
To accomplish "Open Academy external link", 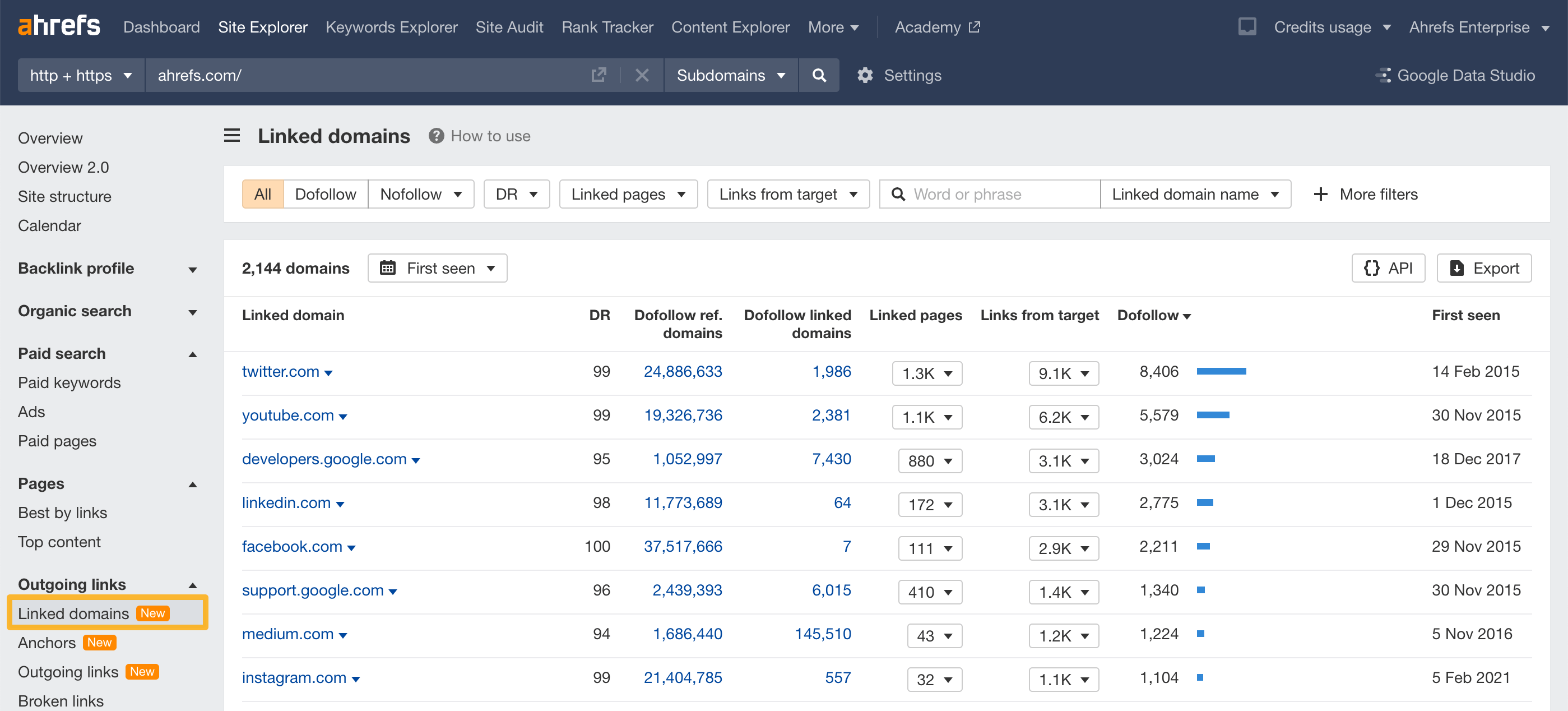I will pos(937,27).
